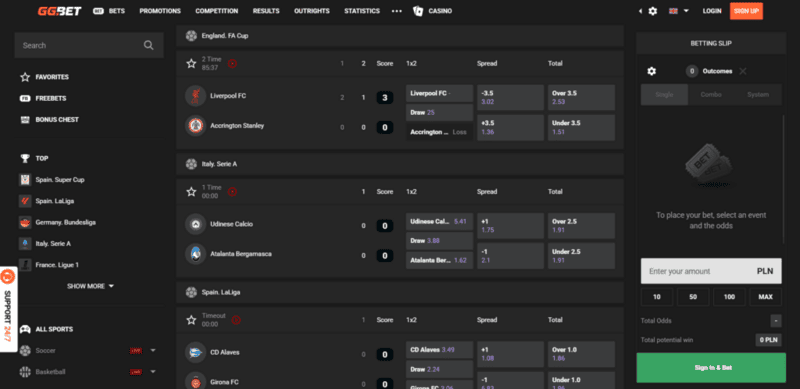
Task: Bet CD Alaves at 3.49
Action: click(x=440, y=350)
